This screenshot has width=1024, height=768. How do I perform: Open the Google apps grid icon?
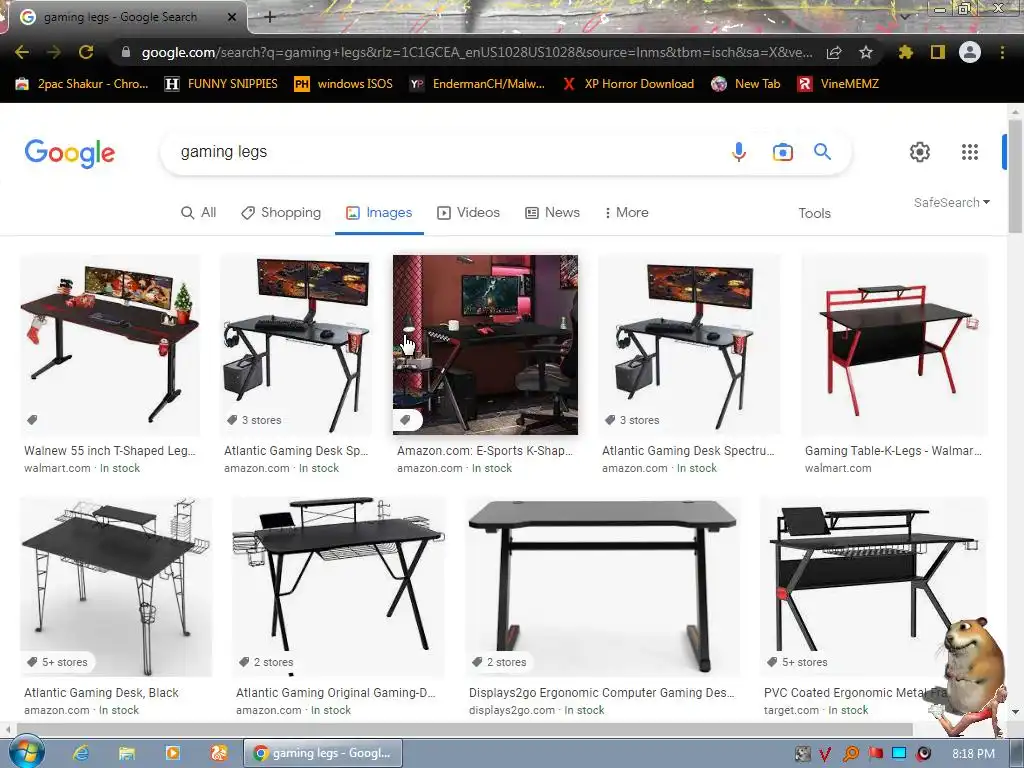970,152
